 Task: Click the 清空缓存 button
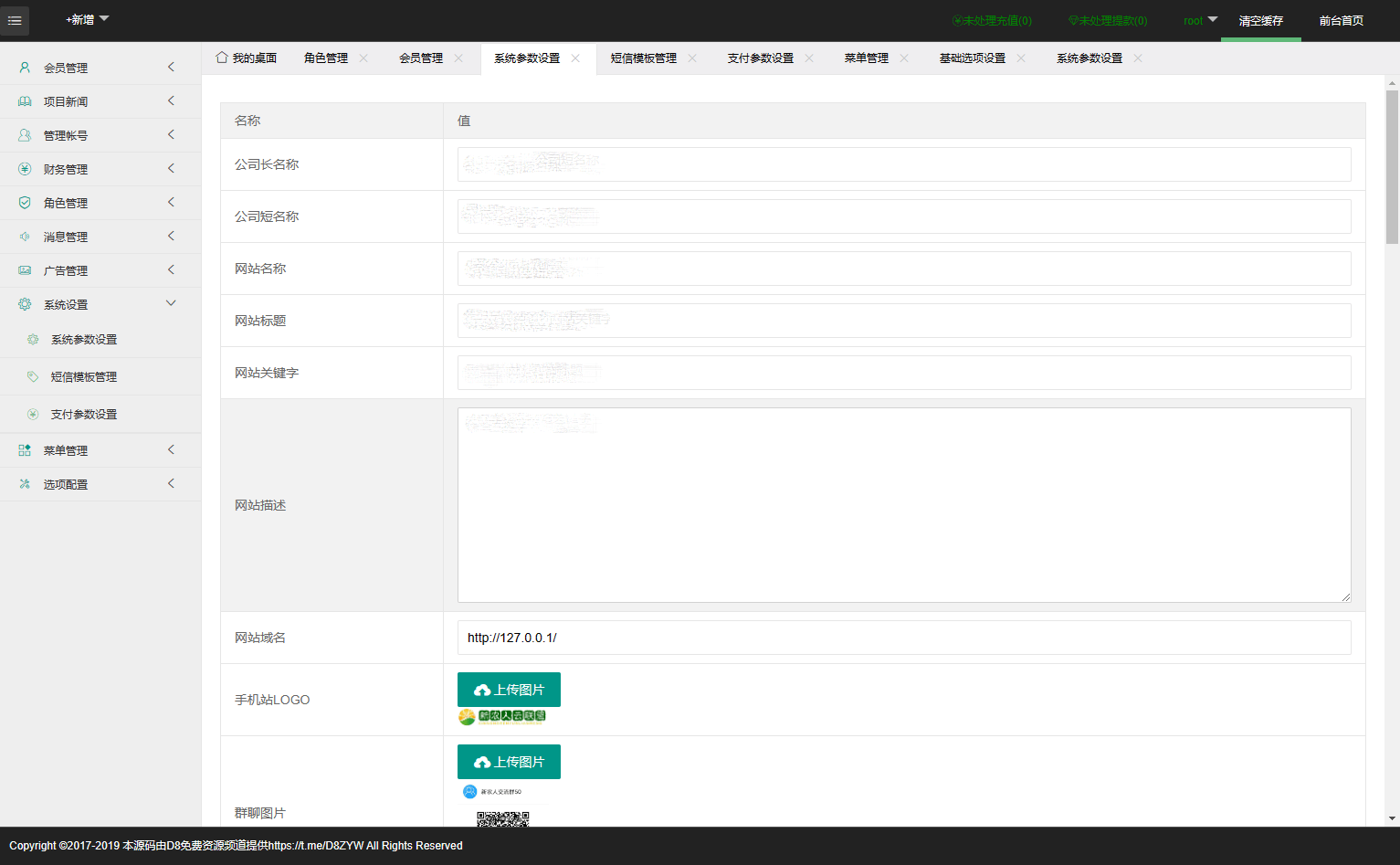pyautogui.click(x=1261, y=20)
